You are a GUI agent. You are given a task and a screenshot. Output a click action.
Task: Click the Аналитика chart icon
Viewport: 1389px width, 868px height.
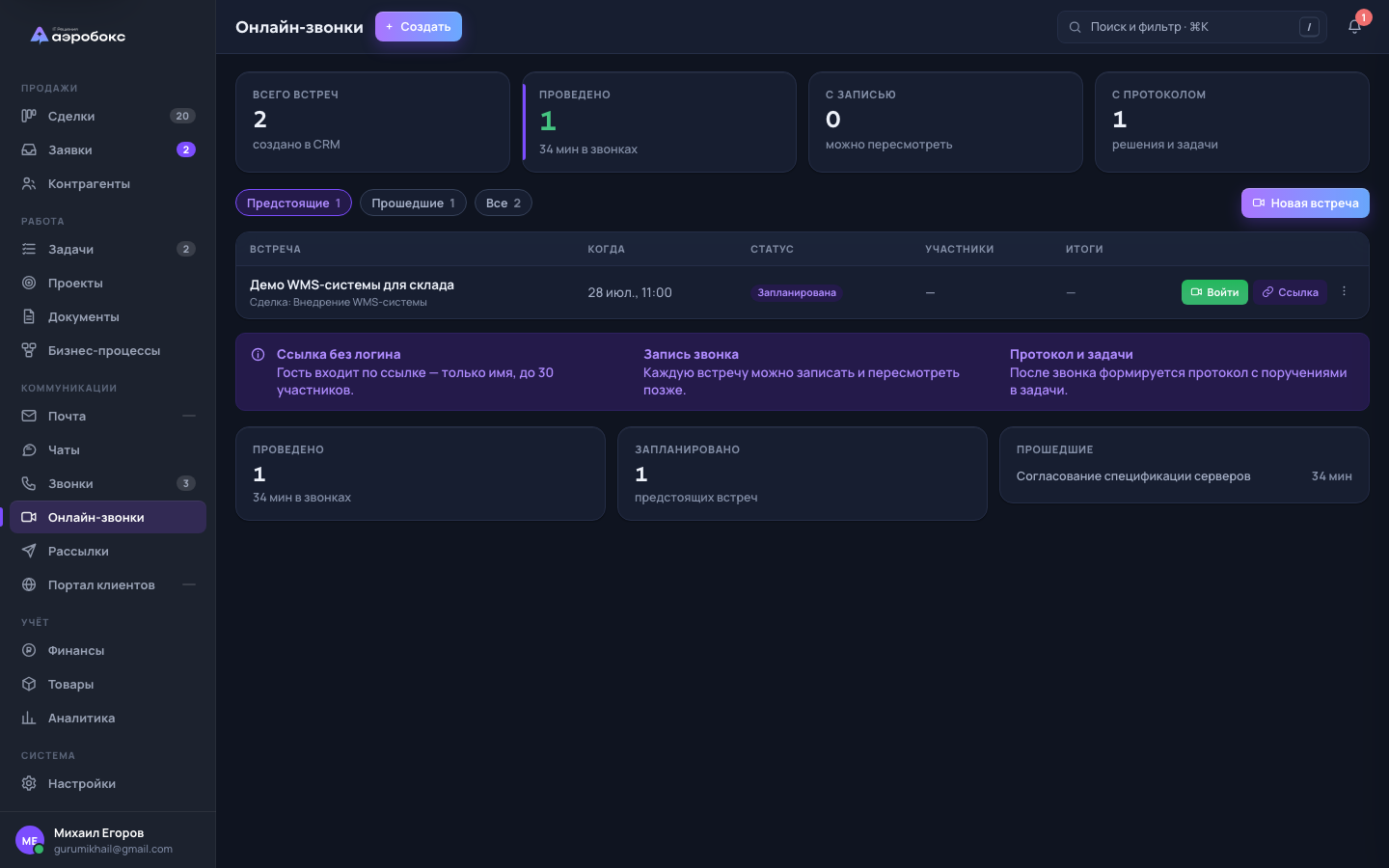29,718
